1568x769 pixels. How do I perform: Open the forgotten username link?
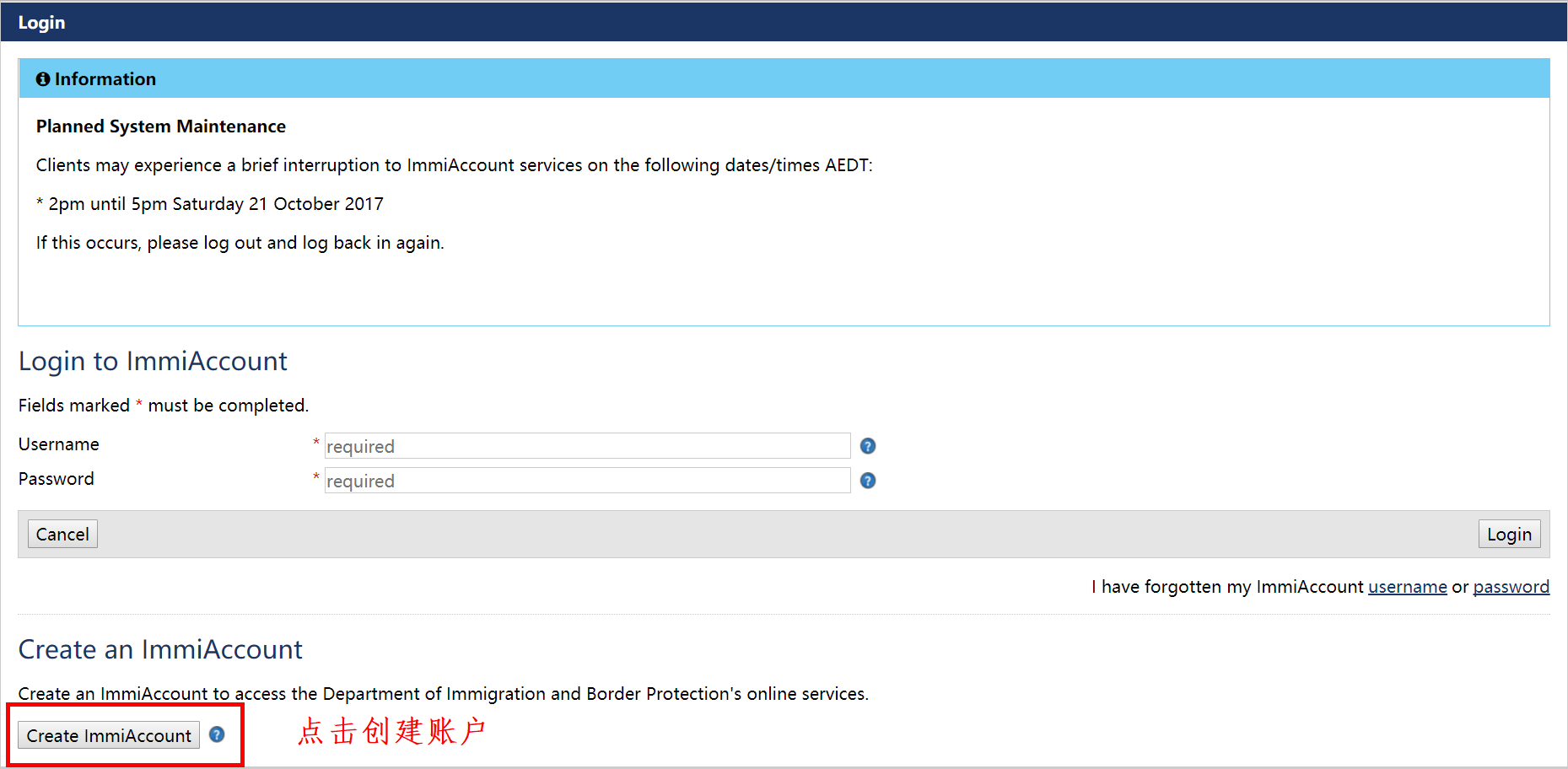coord(1407,587)
